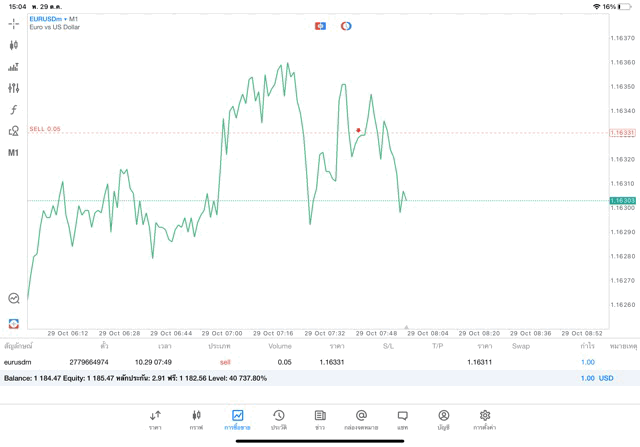Screen dimensions: 640x447
Task: Open the History (ประวัติ) tab
Action: [x=278, y=419]
